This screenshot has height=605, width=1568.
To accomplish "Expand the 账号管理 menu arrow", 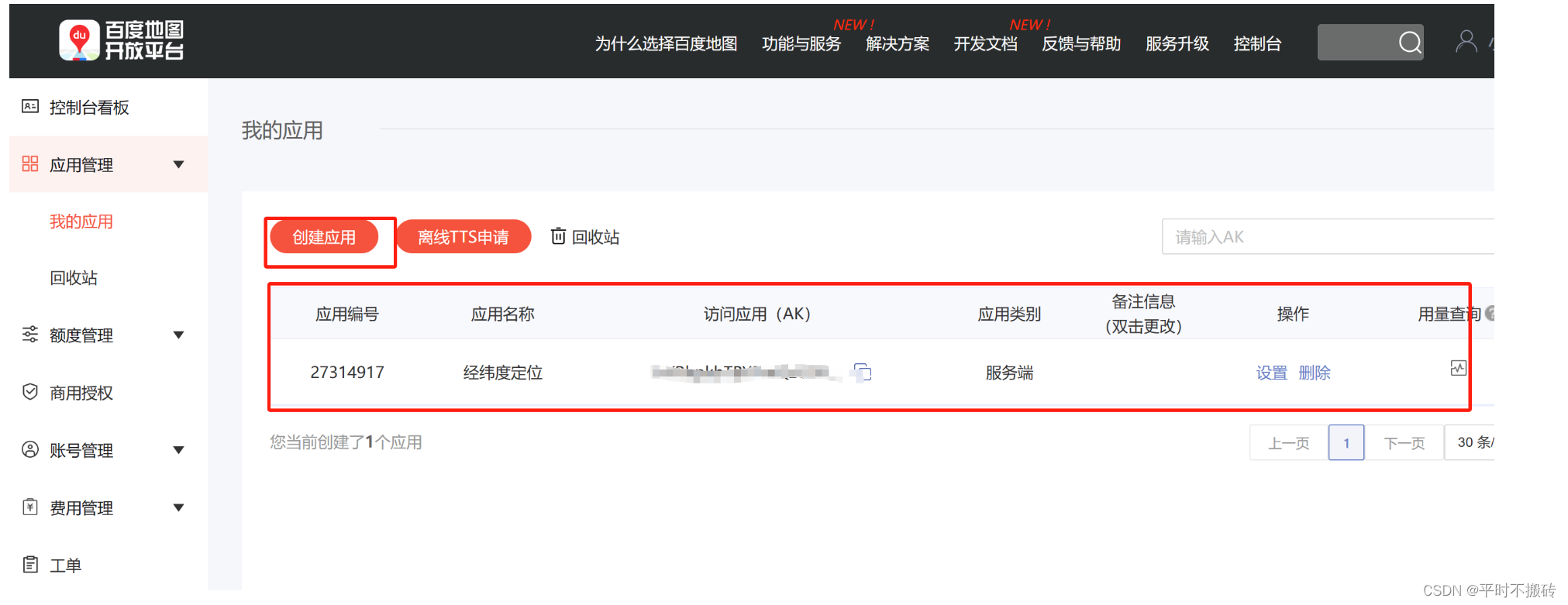I will click(179, 450).
